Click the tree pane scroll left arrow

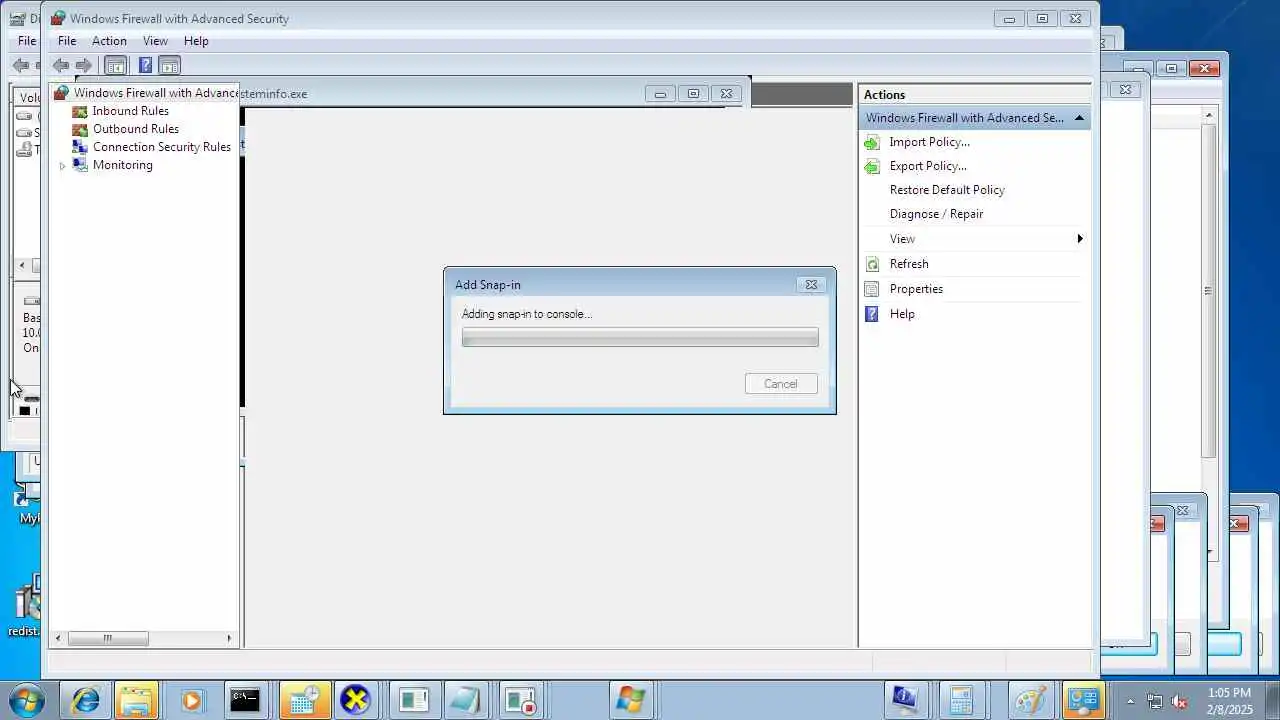(59, 638)
